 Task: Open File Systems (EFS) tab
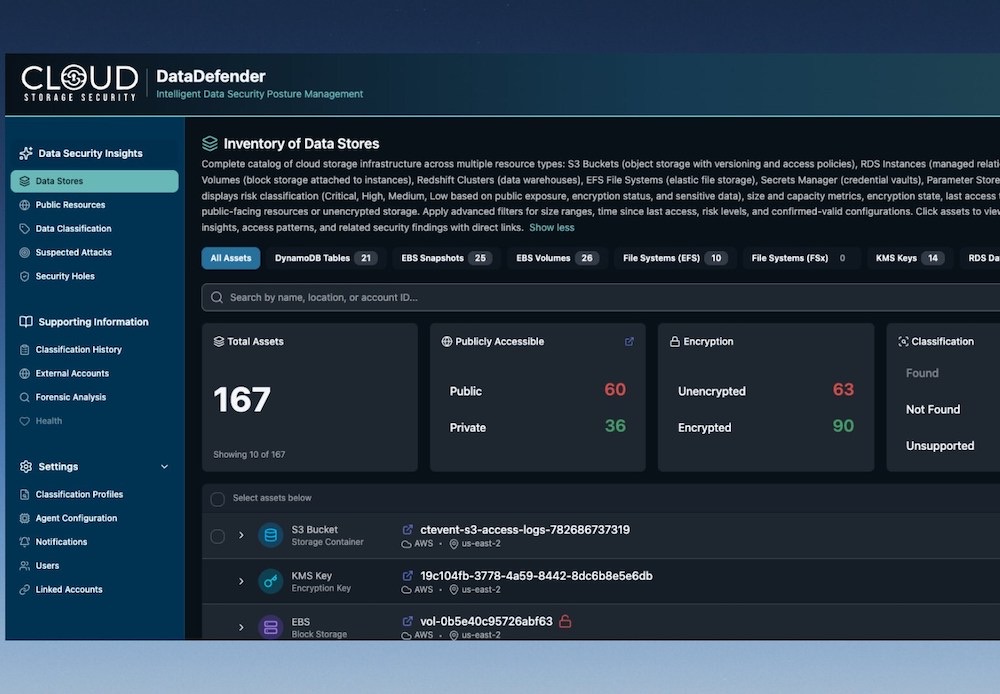click(x=673, y=258)
